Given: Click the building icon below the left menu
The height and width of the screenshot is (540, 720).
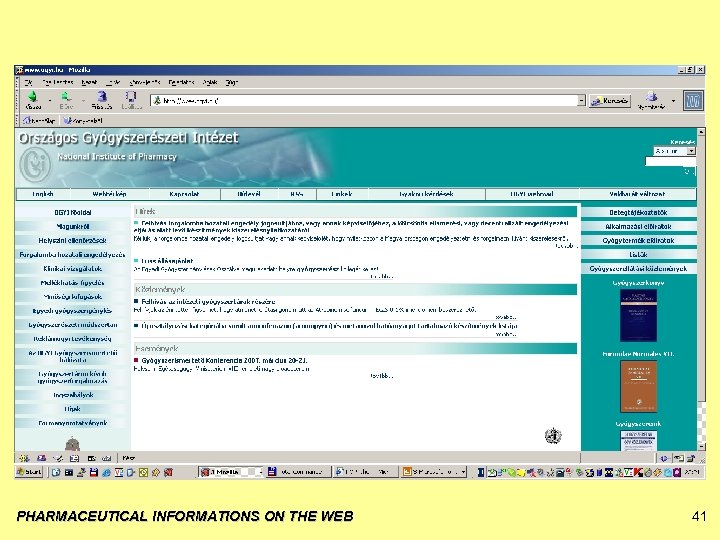Looking at the screenshot, I should click(x=73, y=444).
